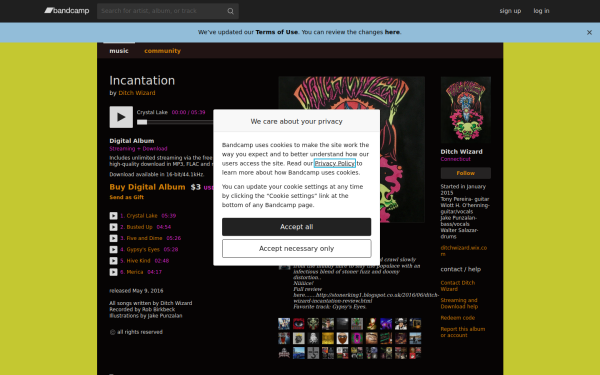Choose Accept necessary only

coord(297,249)
